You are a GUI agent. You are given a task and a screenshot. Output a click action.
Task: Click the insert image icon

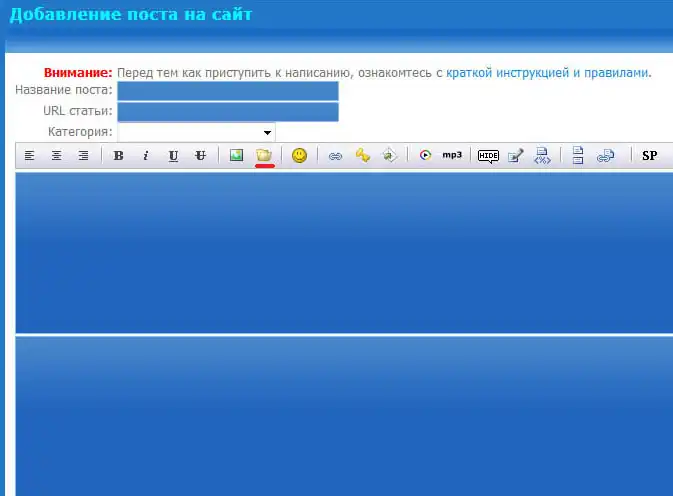coord(237,155)
